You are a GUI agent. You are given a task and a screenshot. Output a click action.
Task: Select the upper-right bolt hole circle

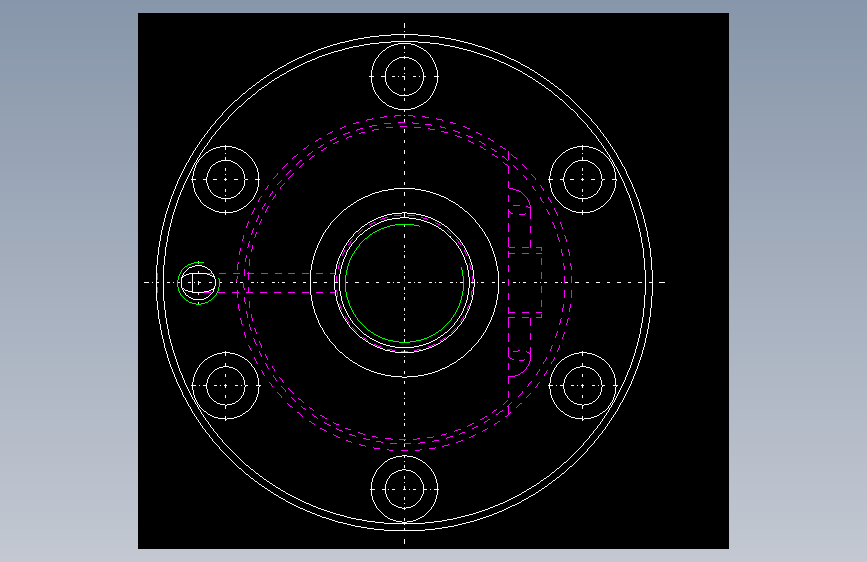coord(583,179)
